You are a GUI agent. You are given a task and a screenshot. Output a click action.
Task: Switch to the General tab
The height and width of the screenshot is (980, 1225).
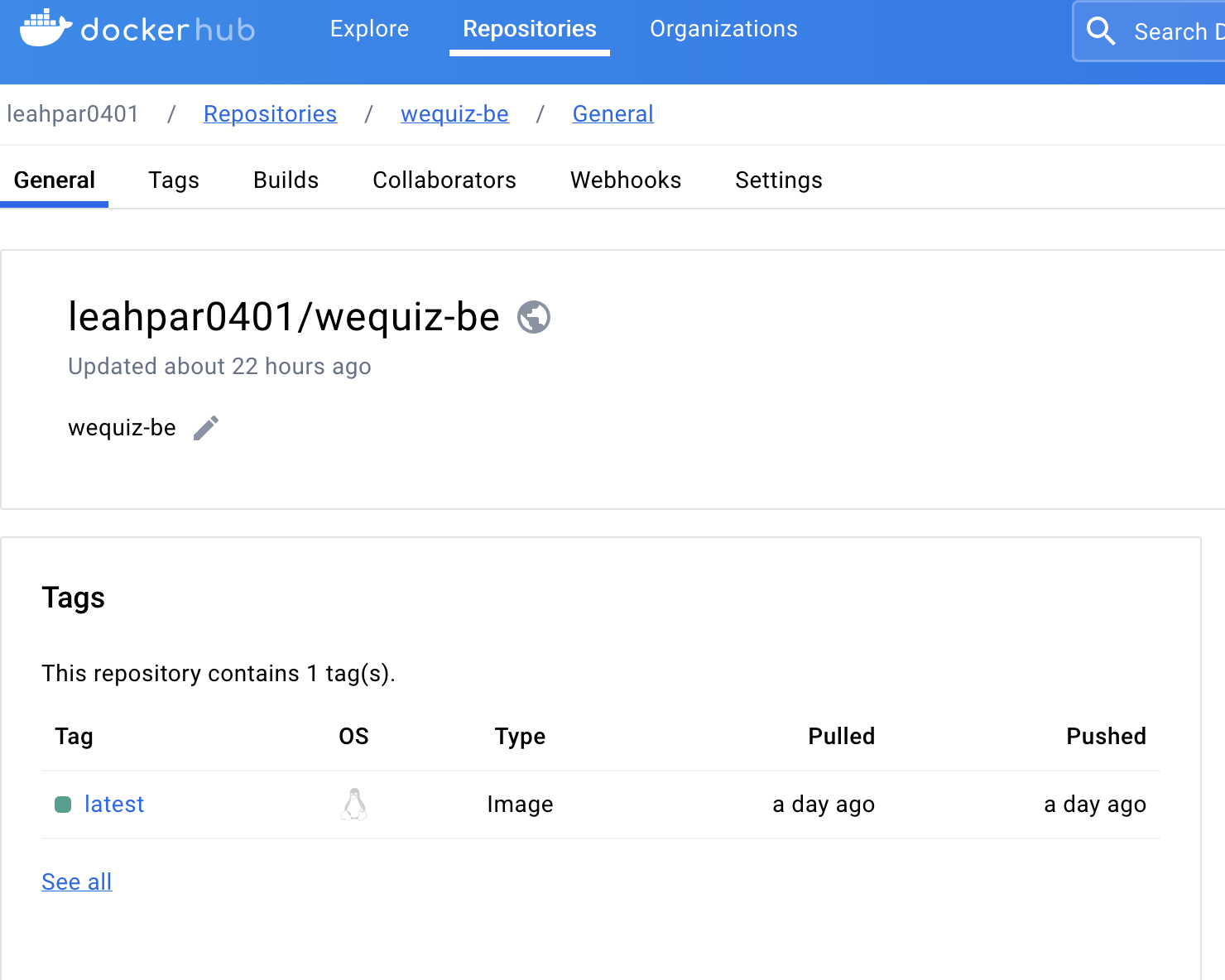[55, 180]
